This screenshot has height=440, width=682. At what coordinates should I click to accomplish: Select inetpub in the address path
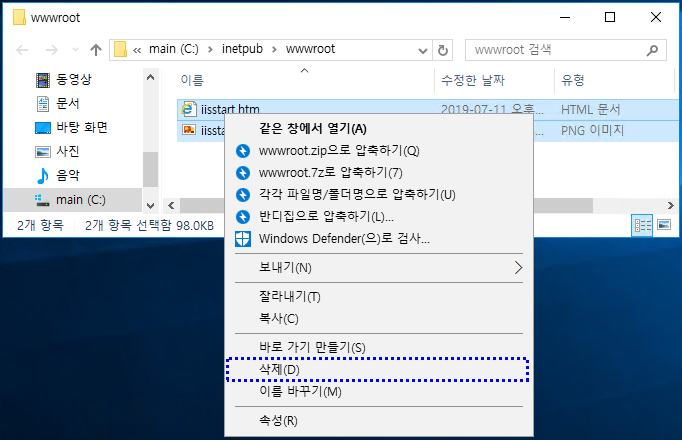point(242,49)
